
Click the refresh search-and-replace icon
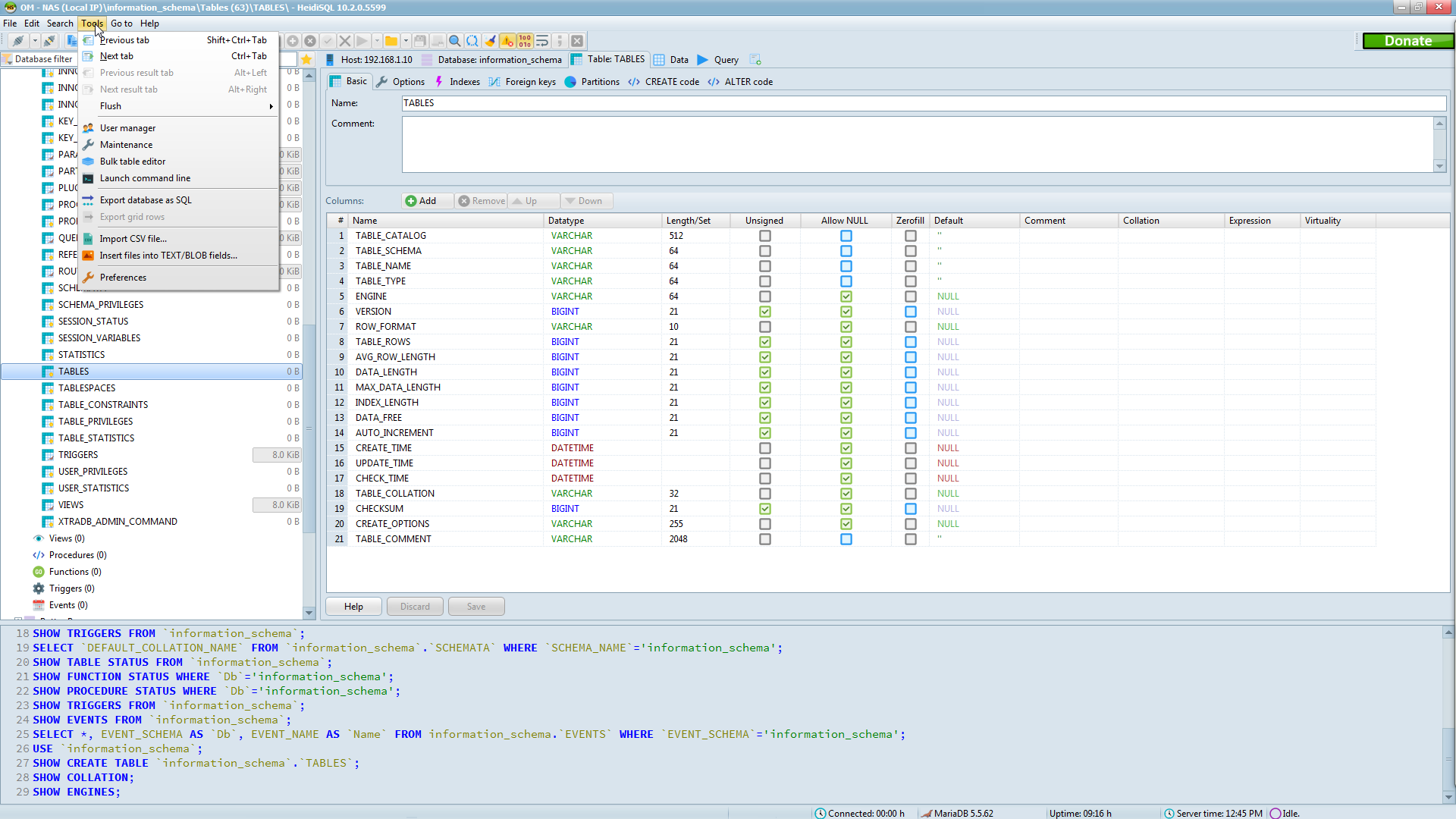(x=472, y=41)
